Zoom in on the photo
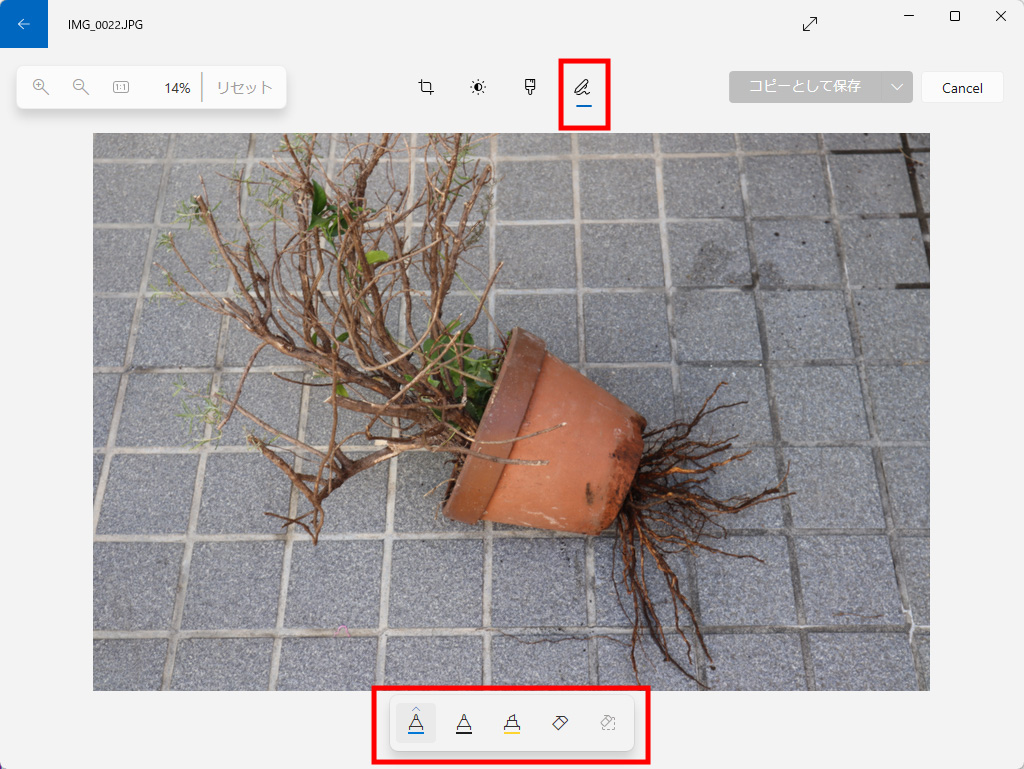 tap(40, 87)
